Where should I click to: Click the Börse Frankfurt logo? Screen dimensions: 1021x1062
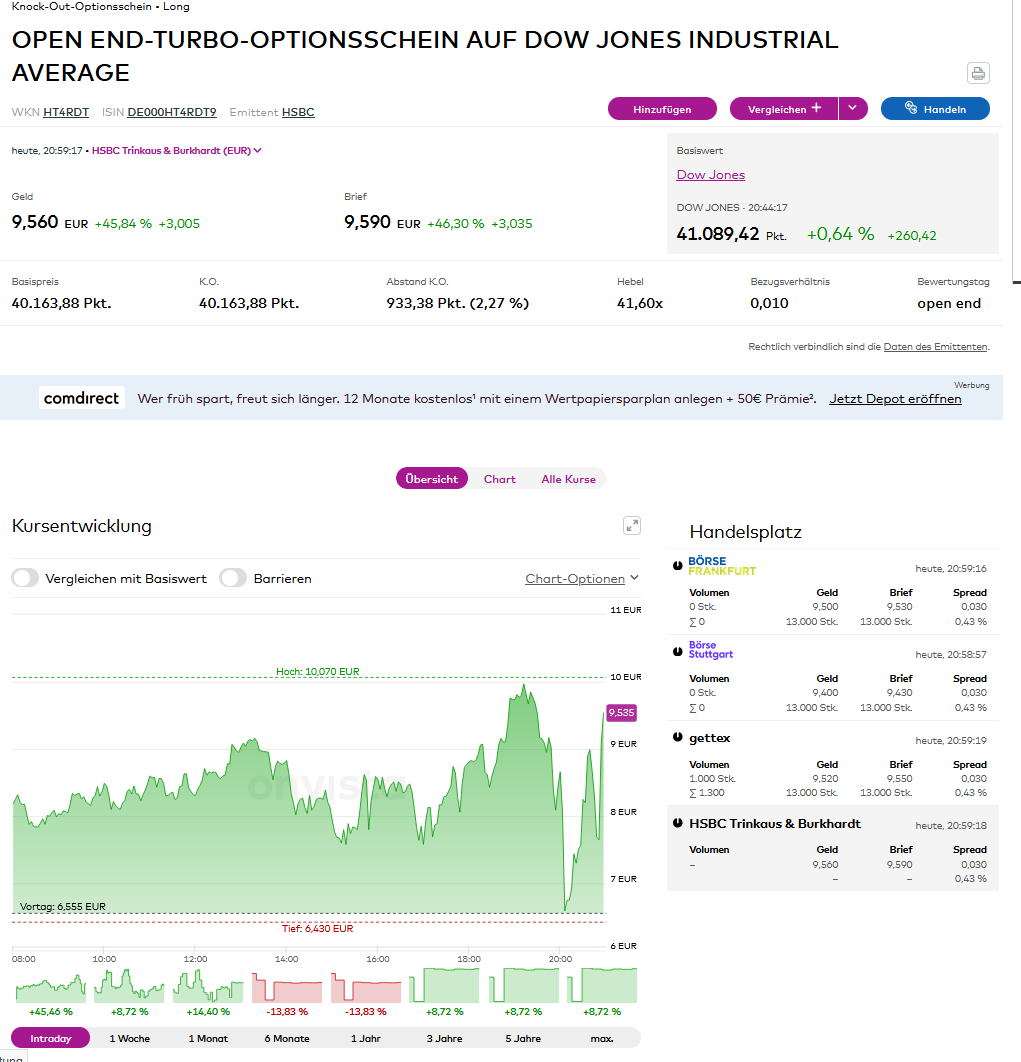[722, 566]
